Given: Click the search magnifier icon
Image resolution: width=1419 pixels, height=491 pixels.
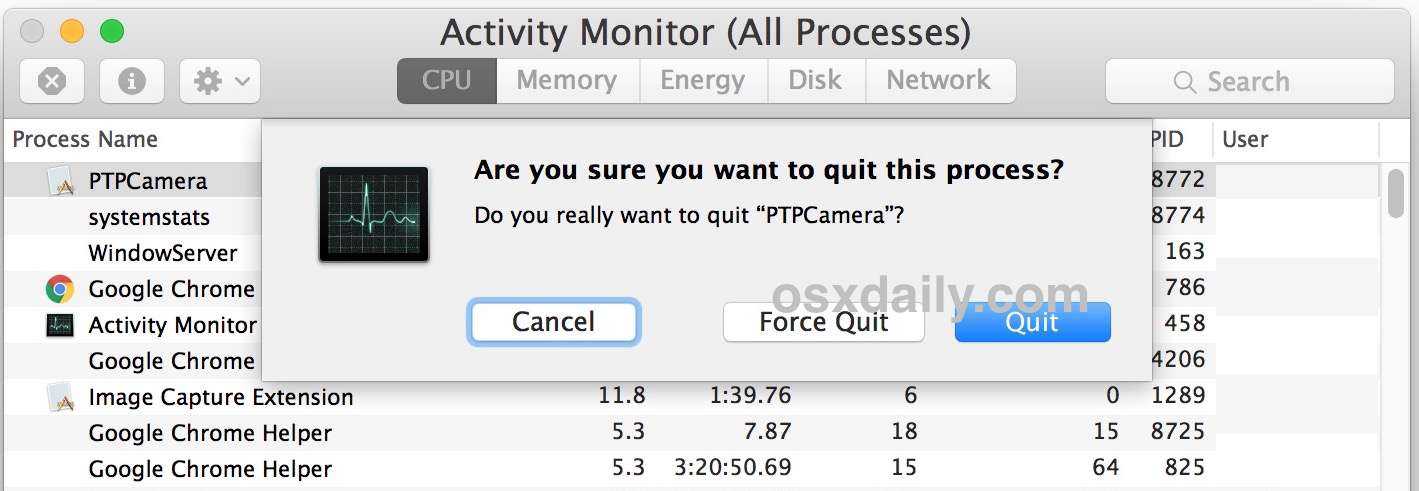Looking at the screenshot, I should 1185,82.
